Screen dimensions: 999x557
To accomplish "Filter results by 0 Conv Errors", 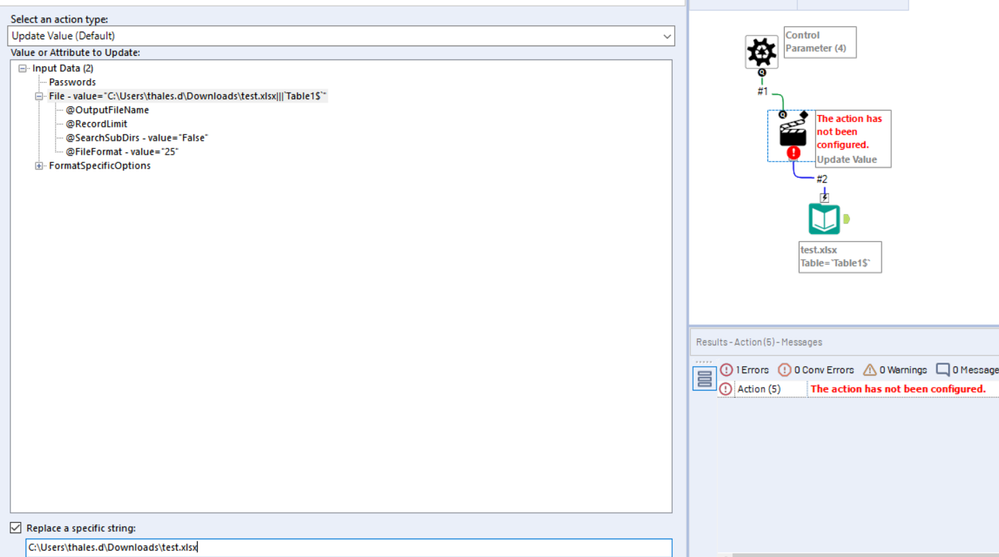I will click(x=816, y=370).
